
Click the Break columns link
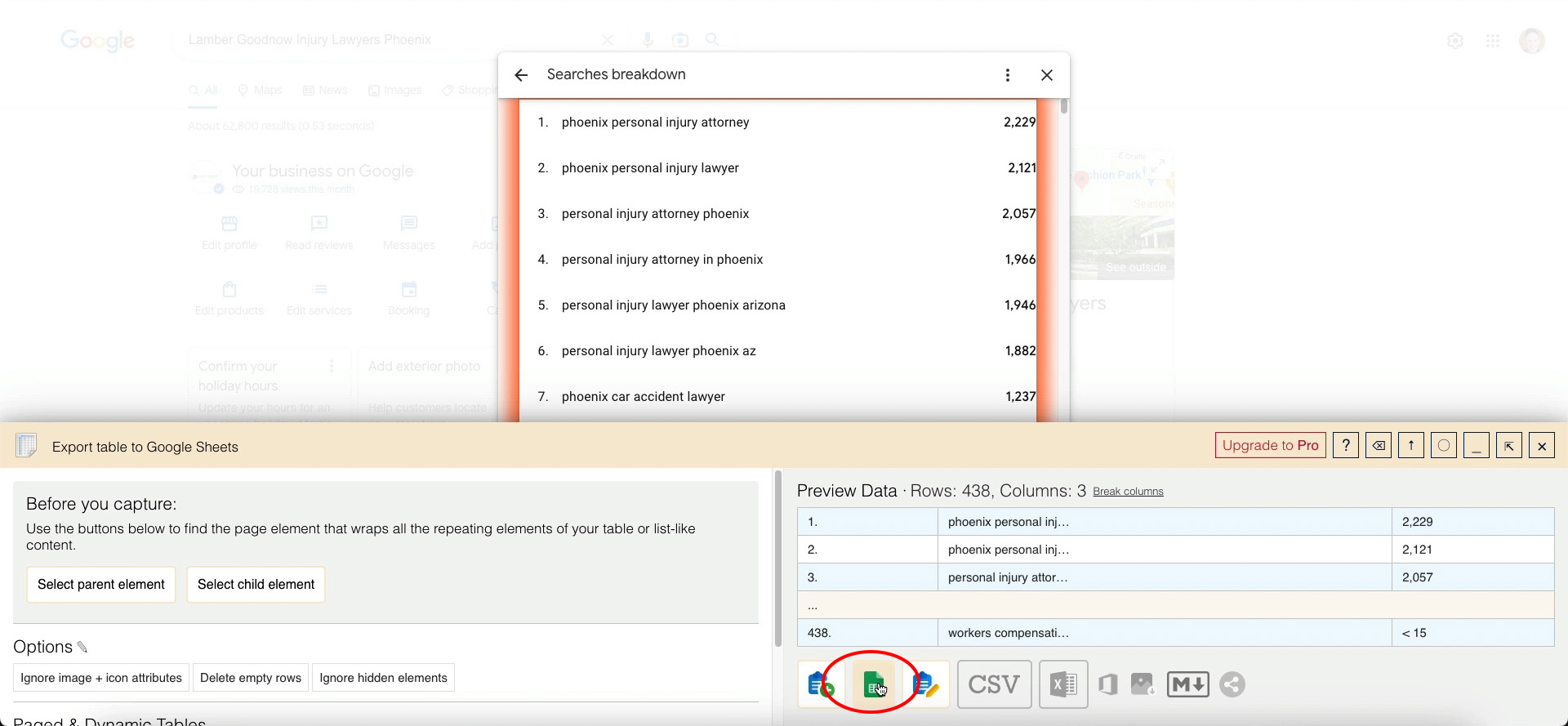1128,492
